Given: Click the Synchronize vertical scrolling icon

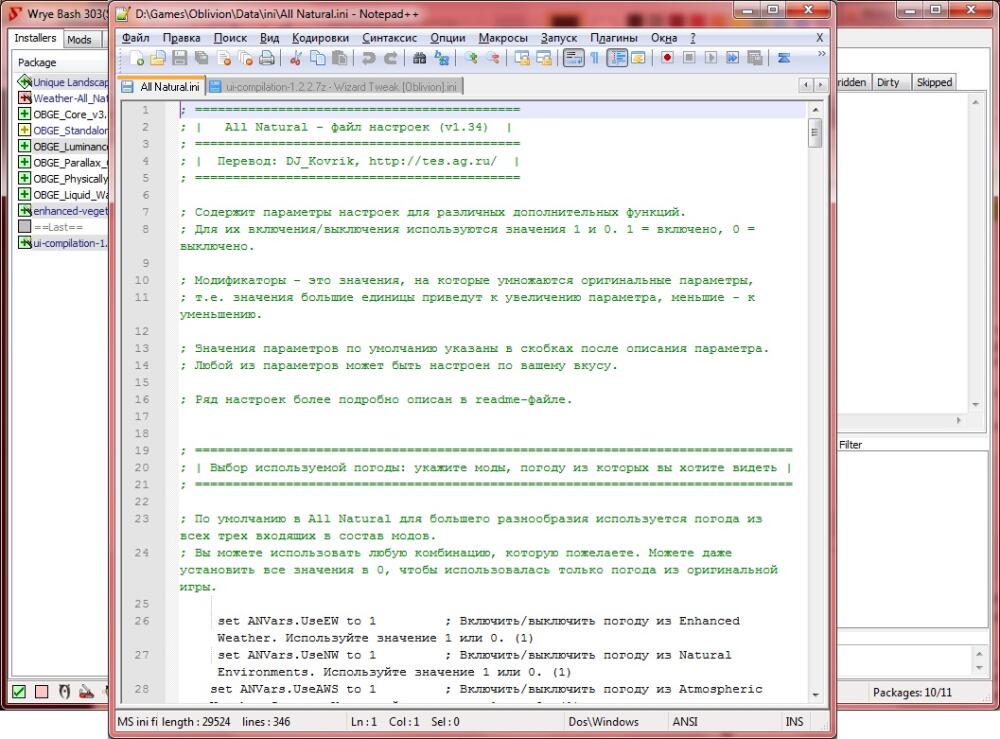Looking at the screenshot, I should pyautogui.click(x=522, y=59).
